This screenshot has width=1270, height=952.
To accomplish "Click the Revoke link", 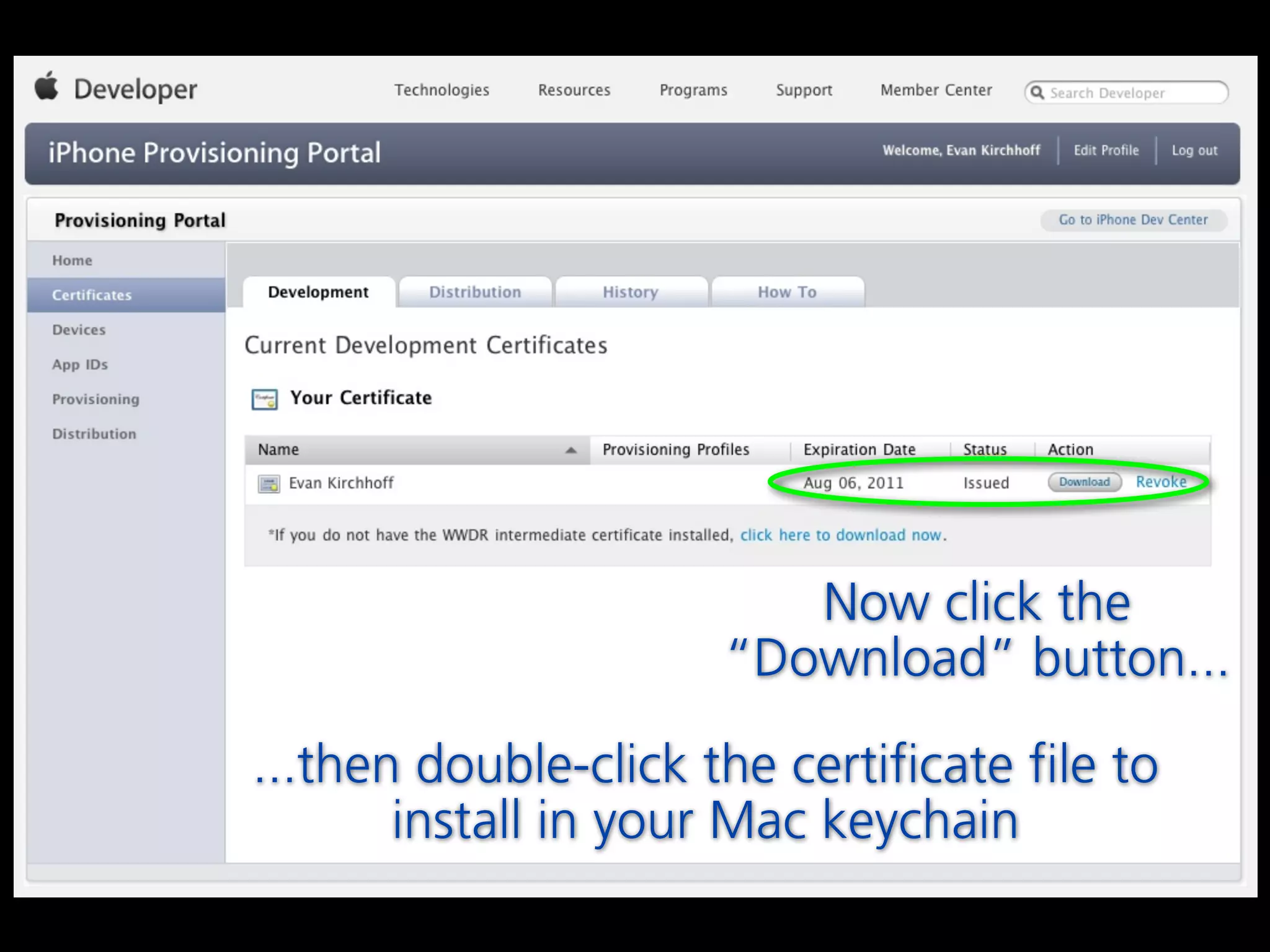I will 1161,482.
